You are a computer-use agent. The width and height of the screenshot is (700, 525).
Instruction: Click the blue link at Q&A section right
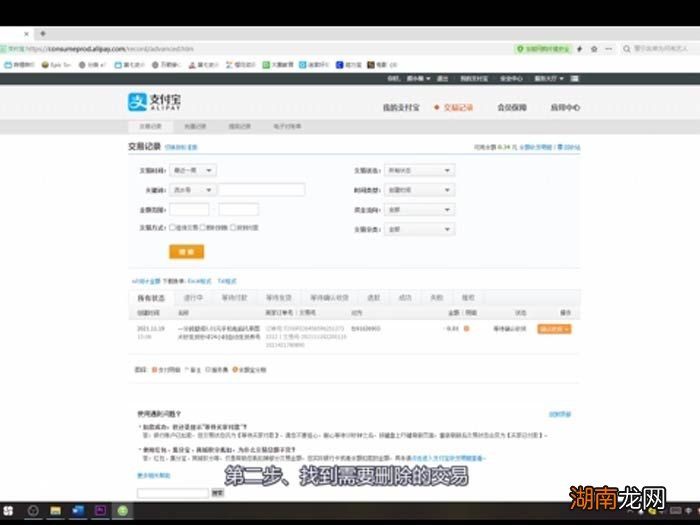pos(560,414)
